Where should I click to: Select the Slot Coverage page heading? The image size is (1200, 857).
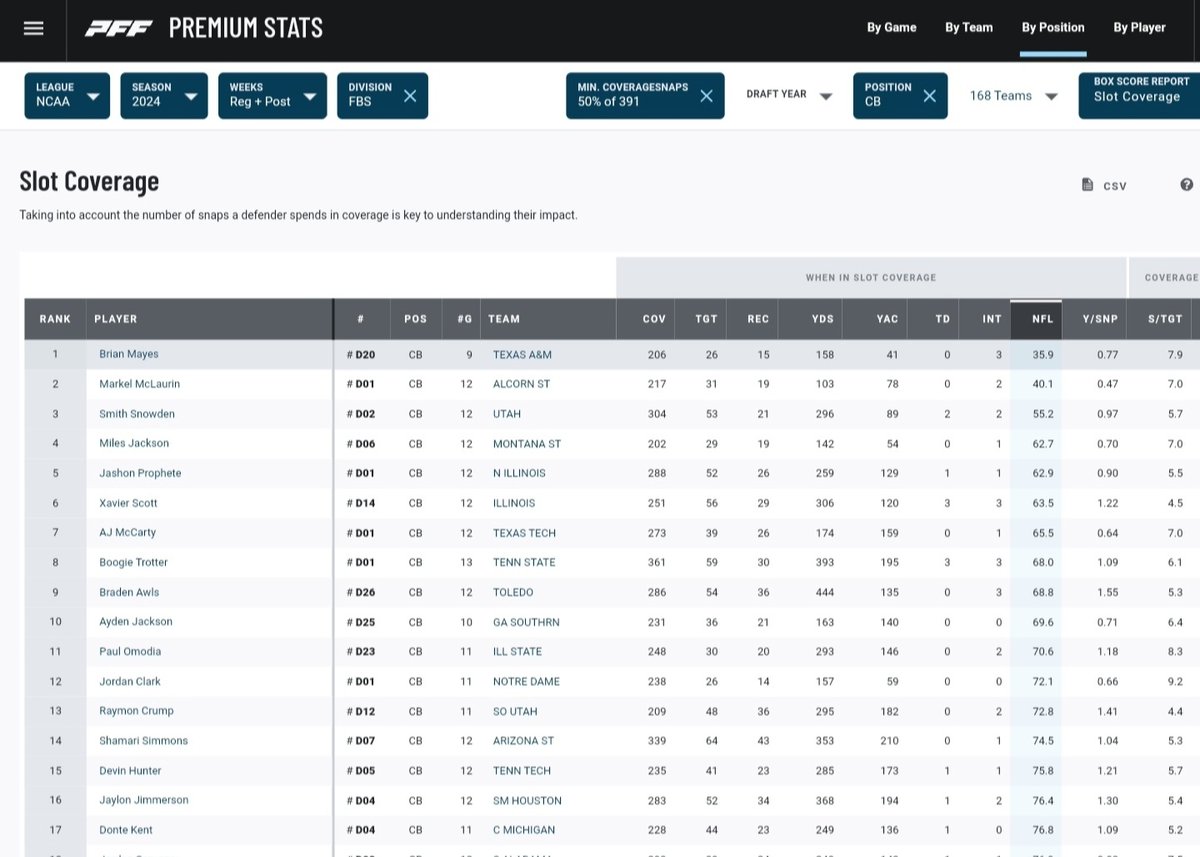point(89,182)
